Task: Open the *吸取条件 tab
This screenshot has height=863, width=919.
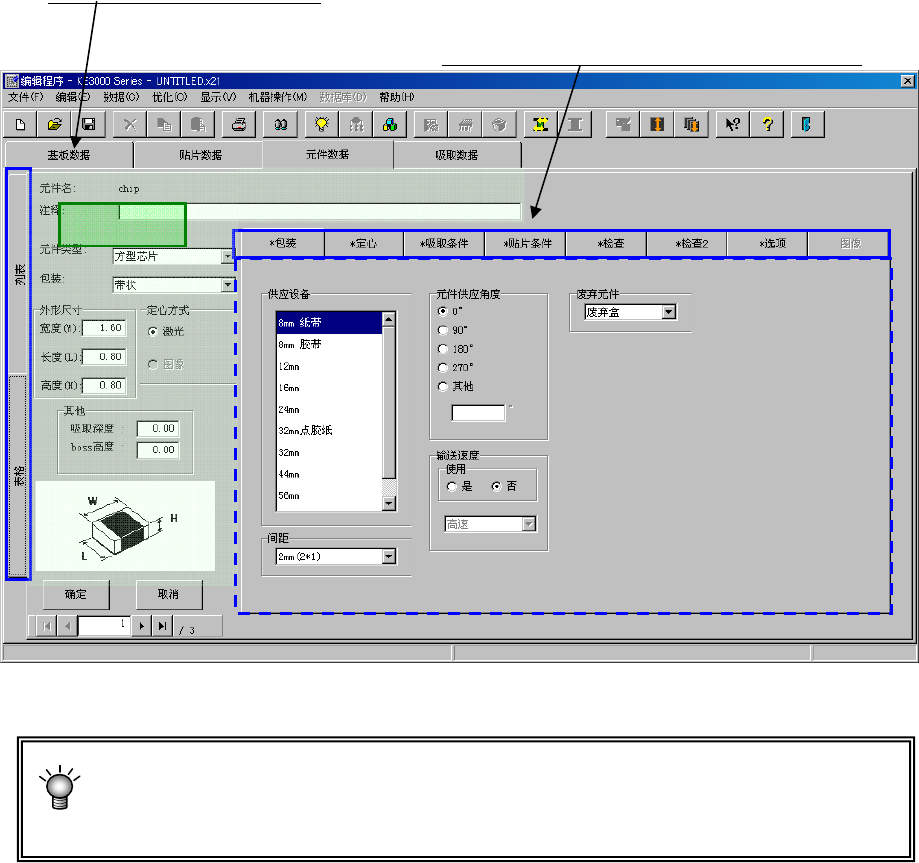Action: point(444,243)
